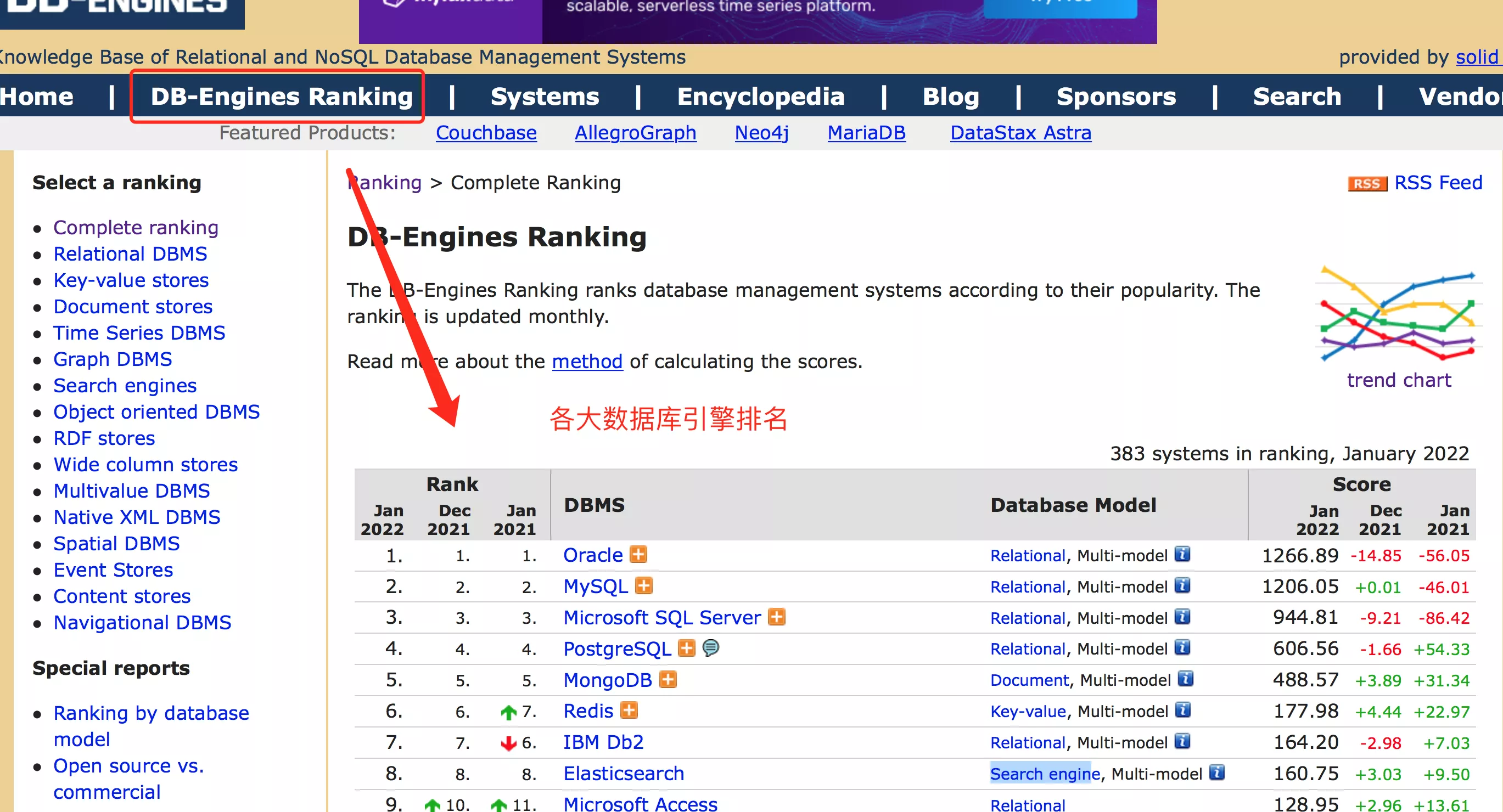Open featured product DataStax Astra
This screenshot has width=1503, height=812.
tap(1020, 133)
